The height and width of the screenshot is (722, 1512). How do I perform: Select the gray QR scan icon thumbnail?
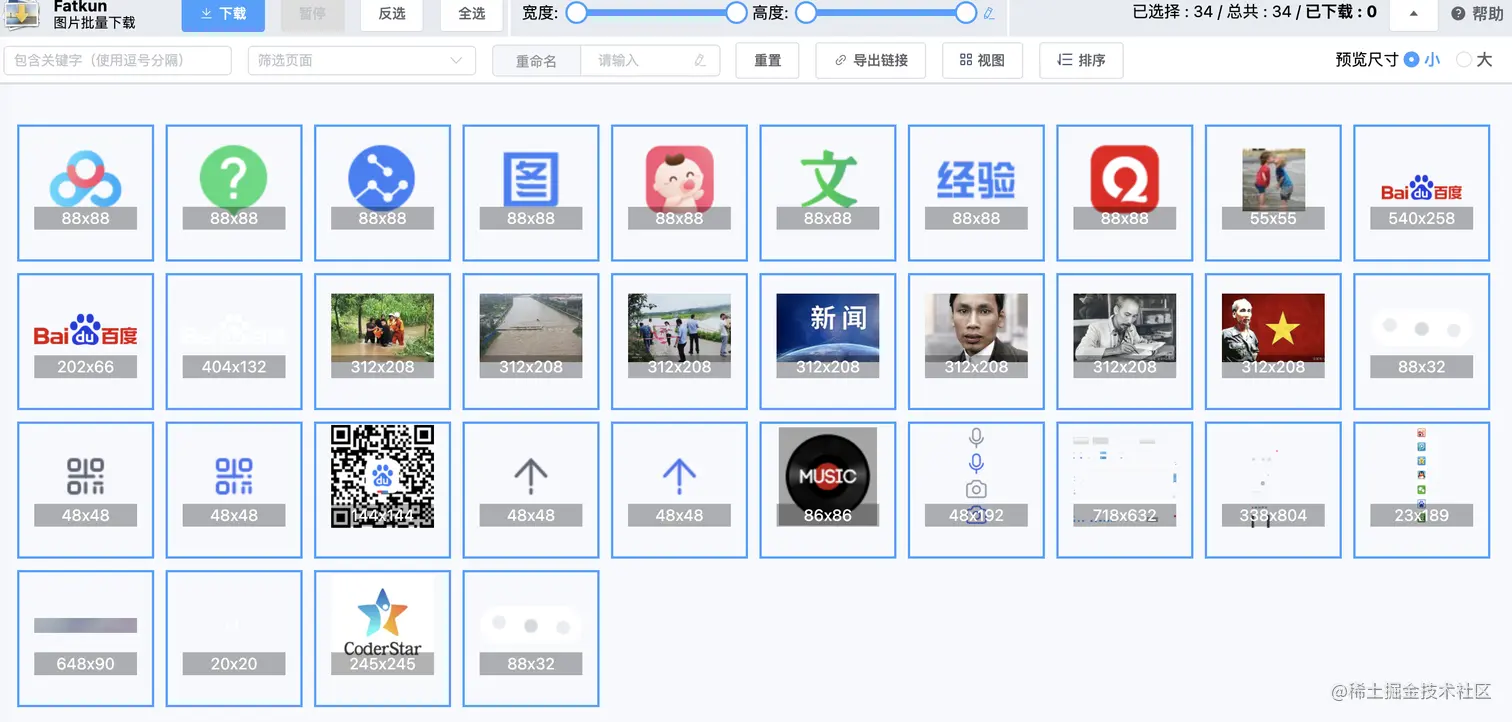pyautogui.click(x=86, y=490)
